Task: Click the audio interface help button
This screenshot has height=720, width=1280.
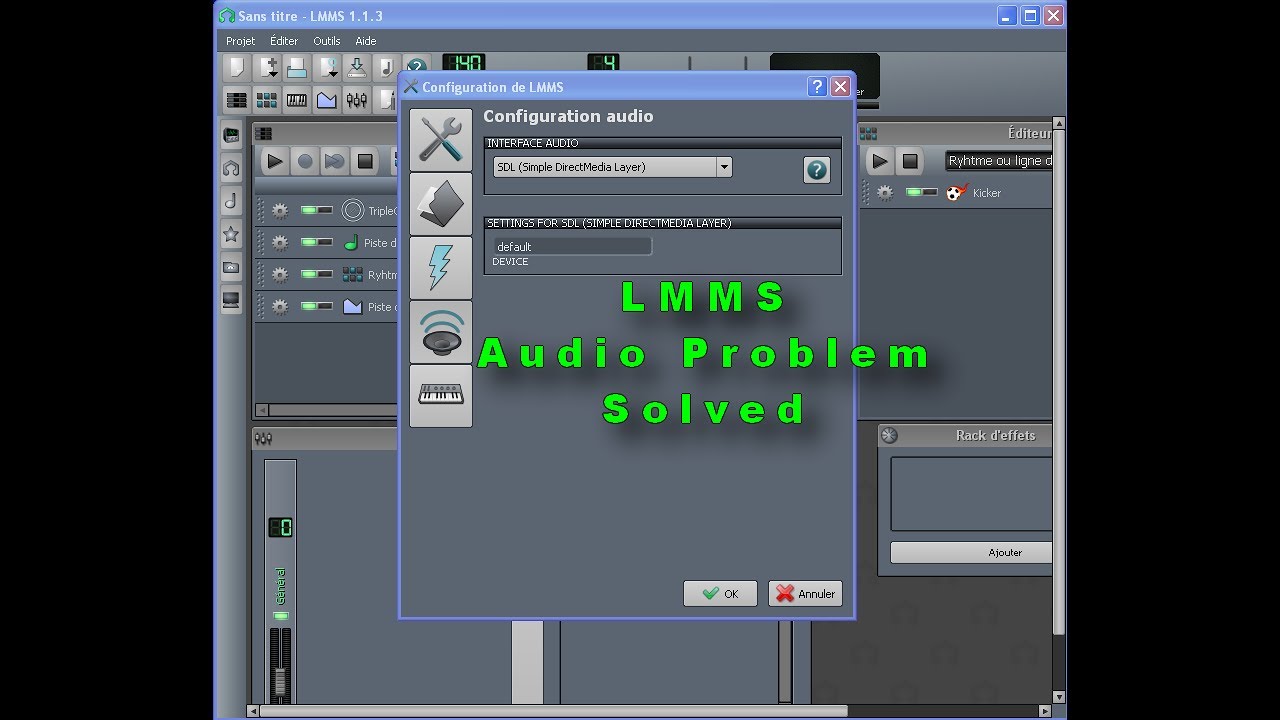Action: coord(817,170)
